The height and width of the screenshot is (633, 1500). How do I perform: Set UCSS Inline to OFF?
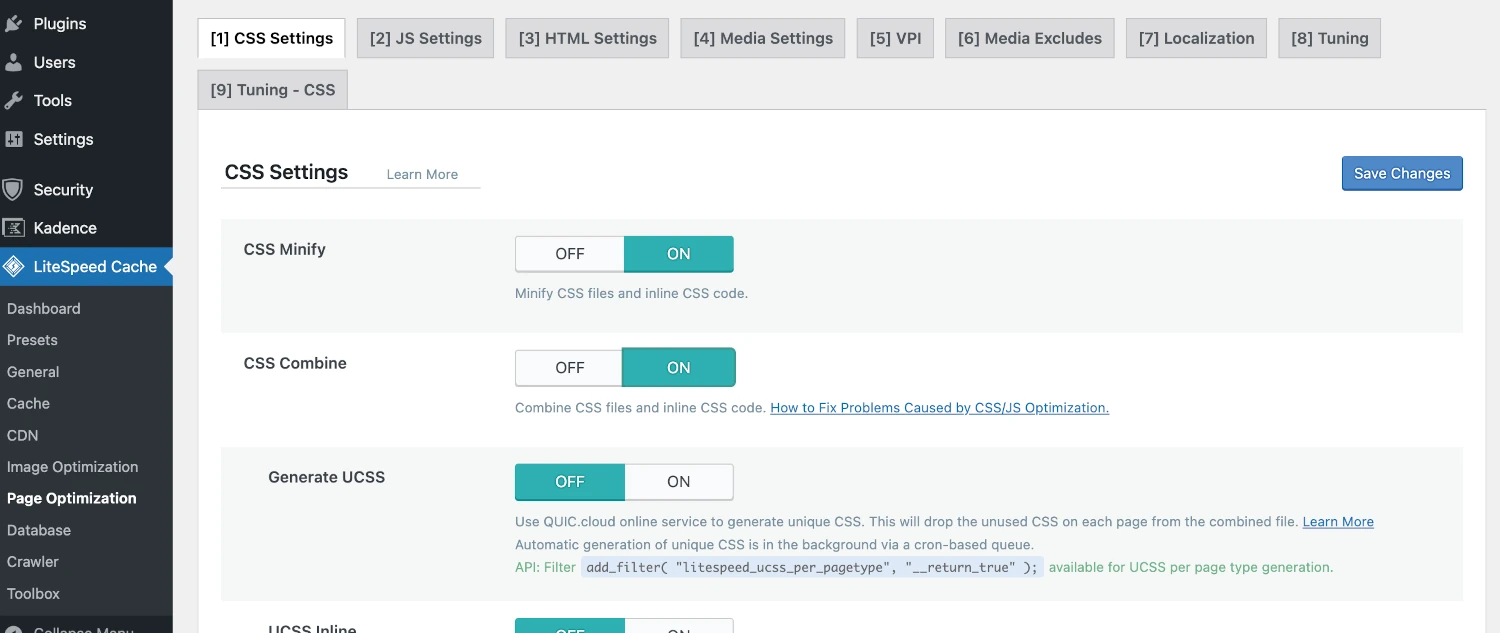click(x=570, y=626)
